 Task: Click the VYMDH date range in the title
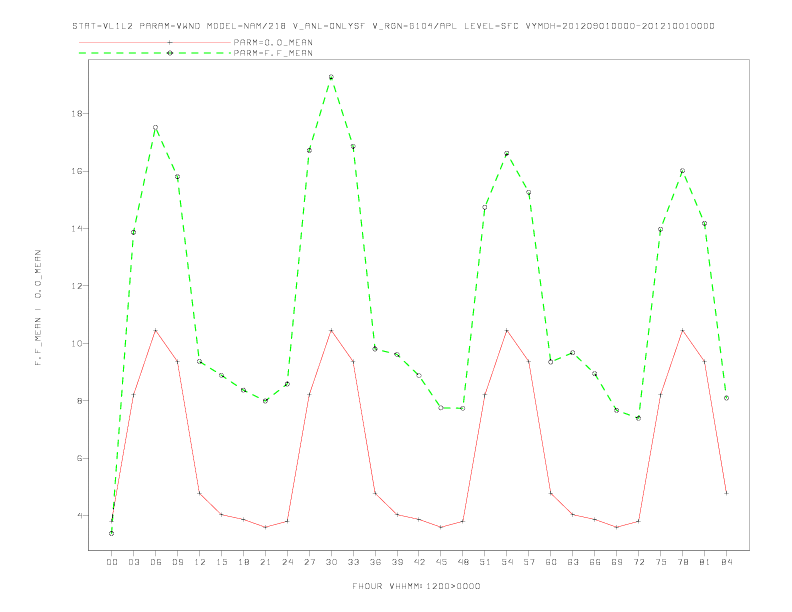(x=620, y=26)
